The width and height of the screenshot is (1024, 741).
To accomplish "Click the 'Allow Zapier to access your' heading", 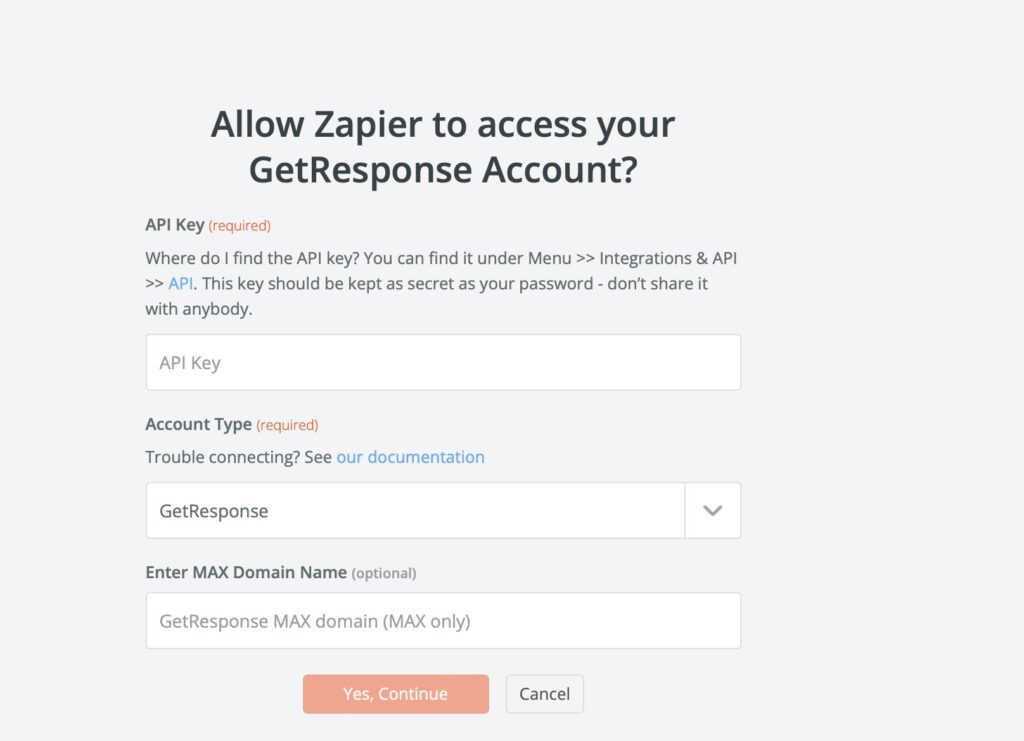I will (443, 124).
